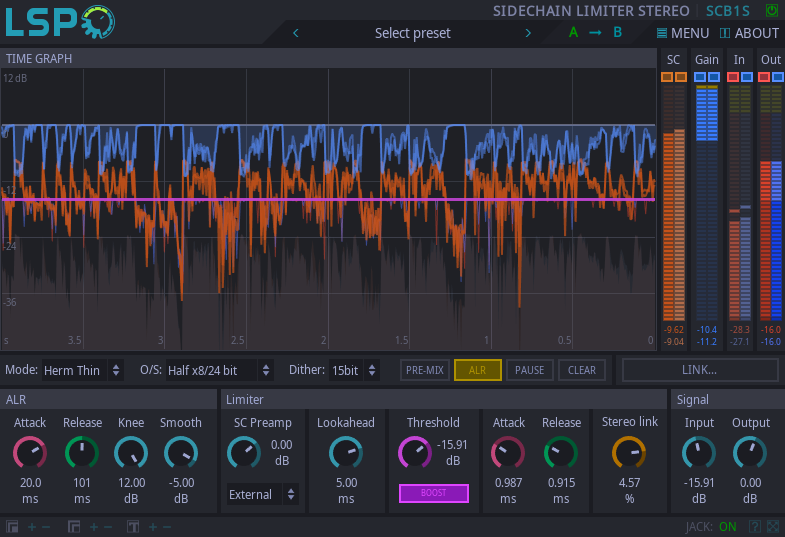
Task: Go to next preset with right arrow
Action: tap(528, 33)
